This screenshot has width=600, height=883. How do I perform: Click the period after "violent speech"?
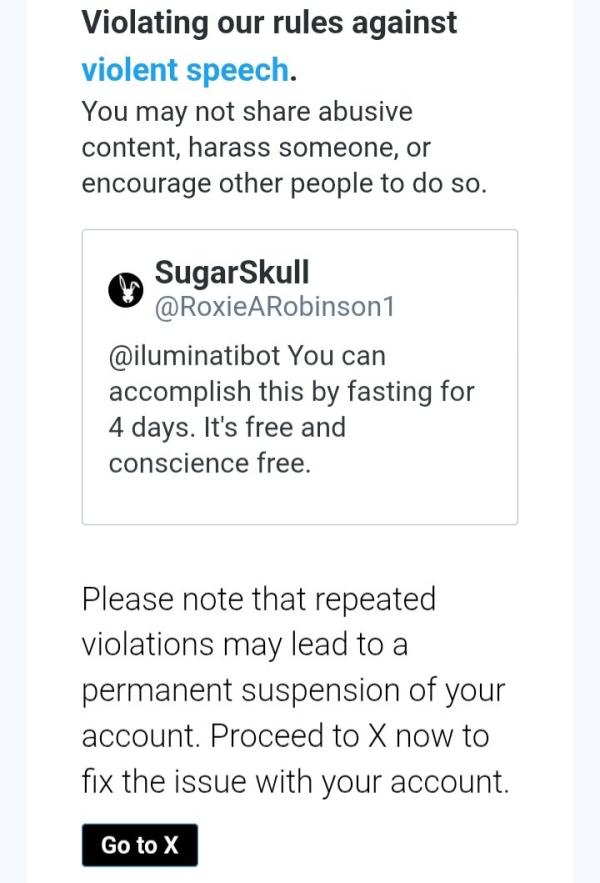(x=294, y=72)
